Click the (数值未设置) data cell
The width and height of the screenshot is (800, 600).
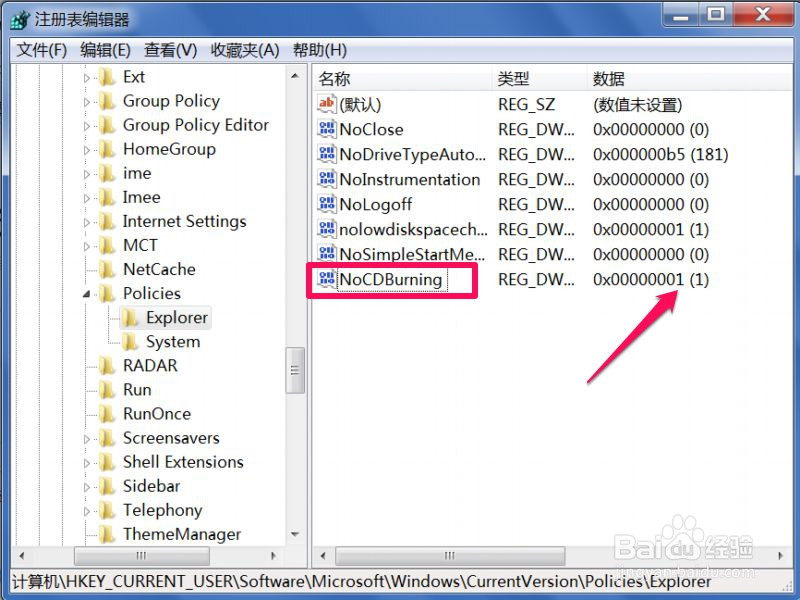pos(637,105)
